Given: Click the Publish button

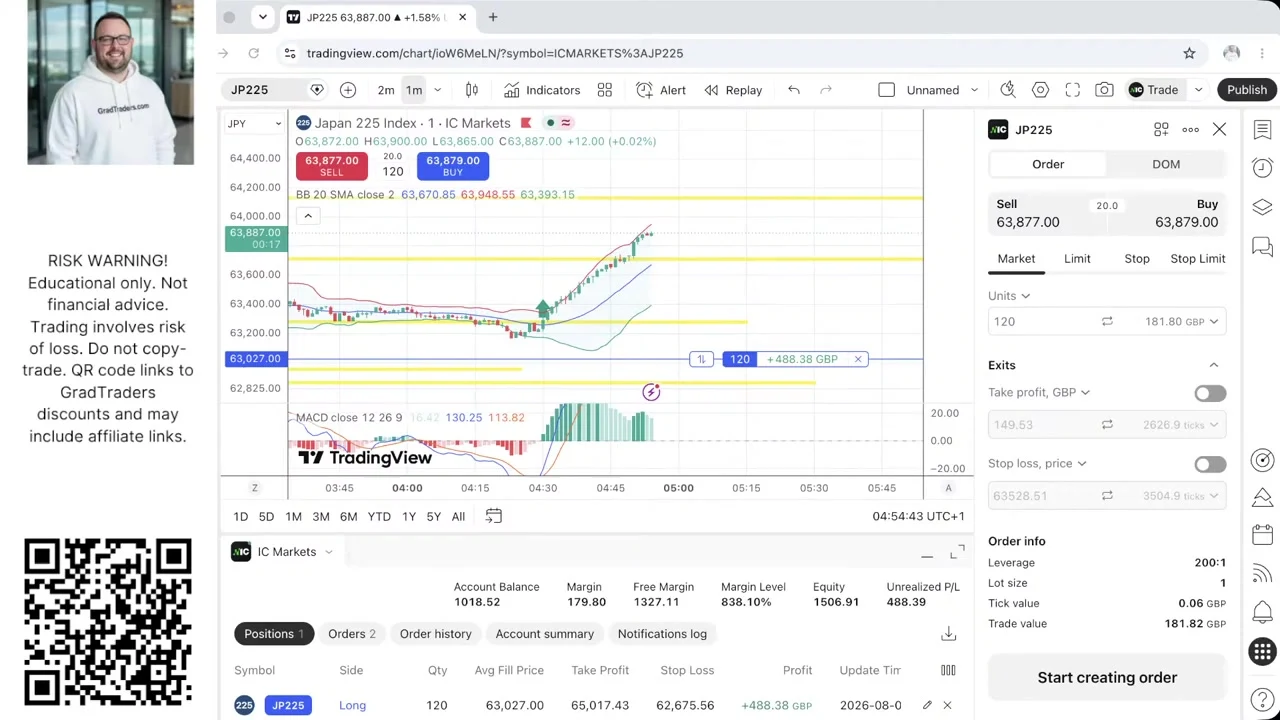Looking at the screenshot, I should [x=1247, y=90].
